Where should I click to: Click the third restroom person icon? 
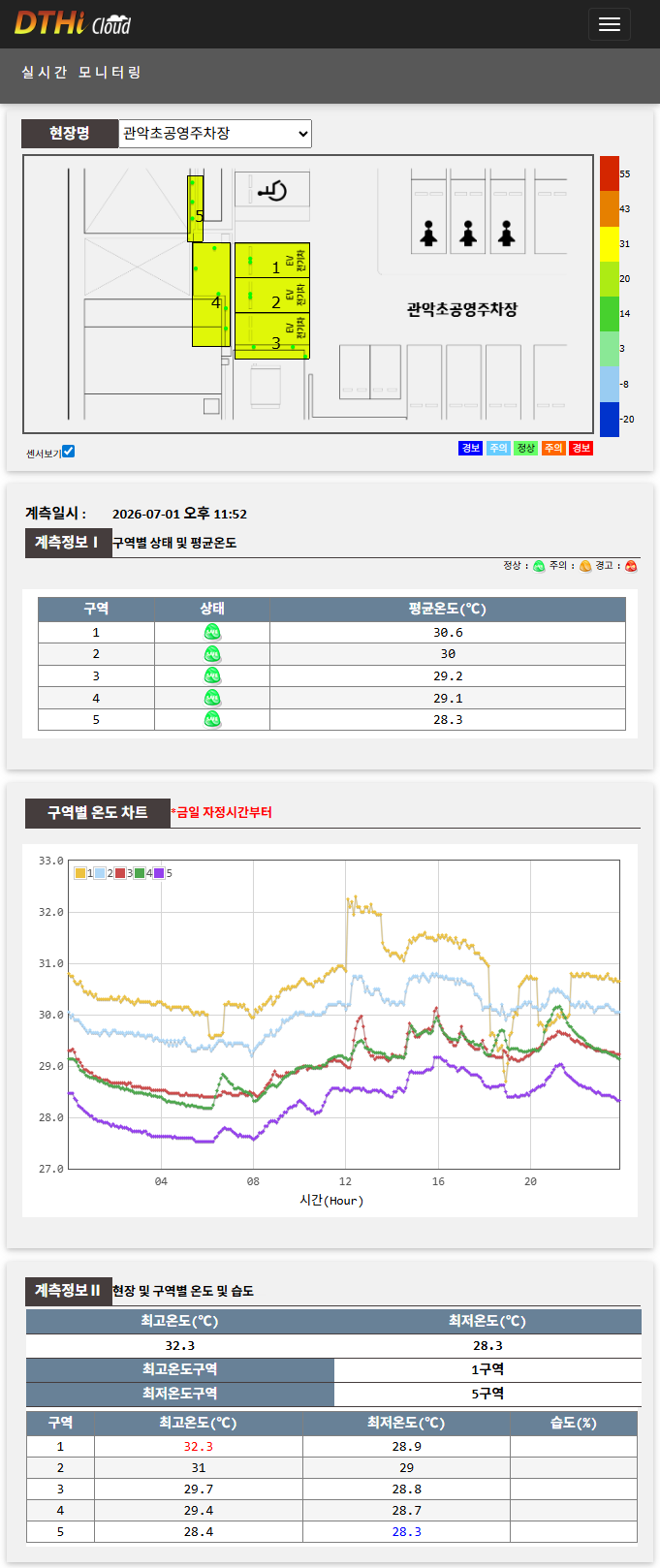507,232
